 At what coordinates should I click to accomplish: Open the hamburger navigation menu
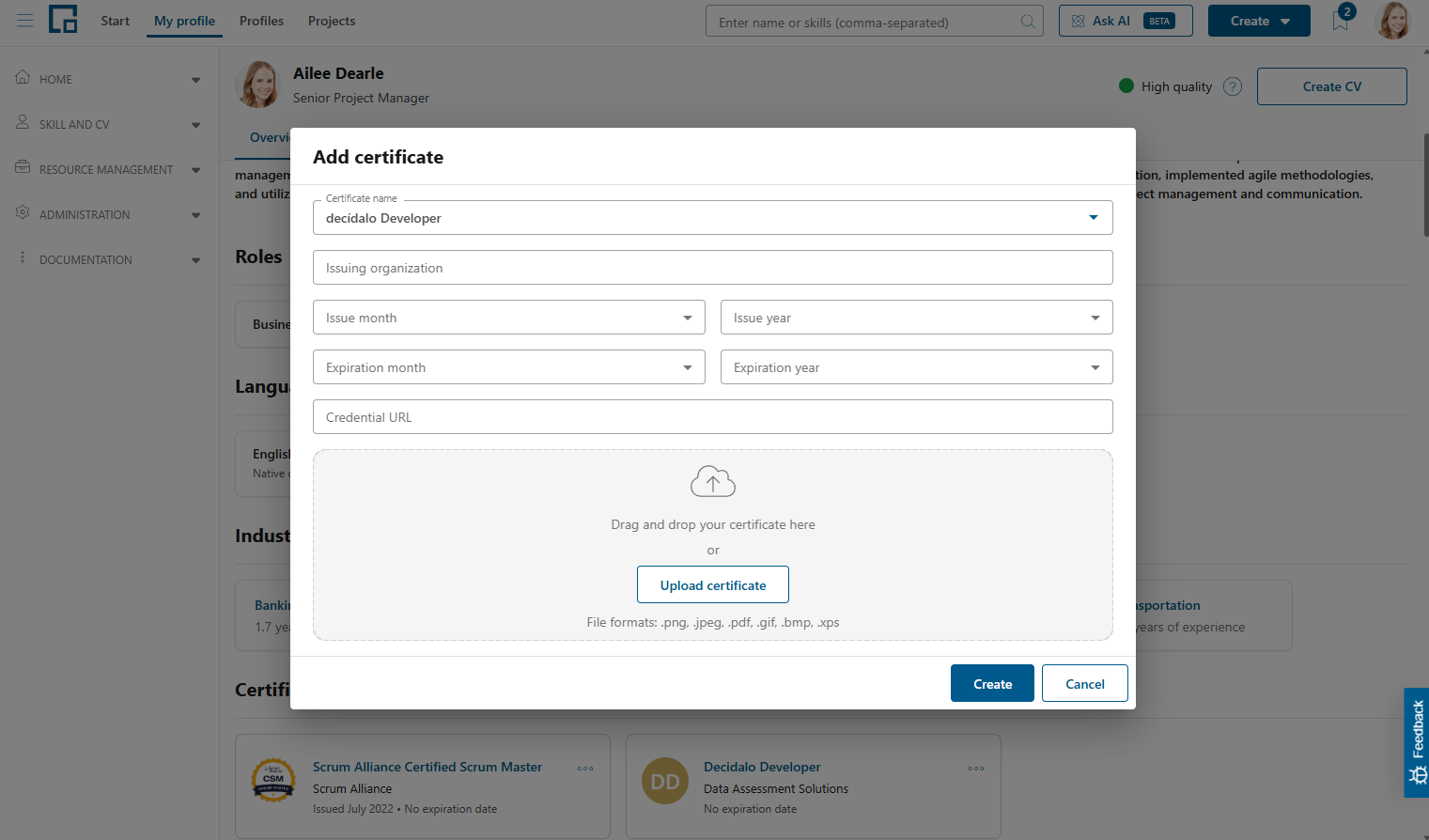click(25, 21)
